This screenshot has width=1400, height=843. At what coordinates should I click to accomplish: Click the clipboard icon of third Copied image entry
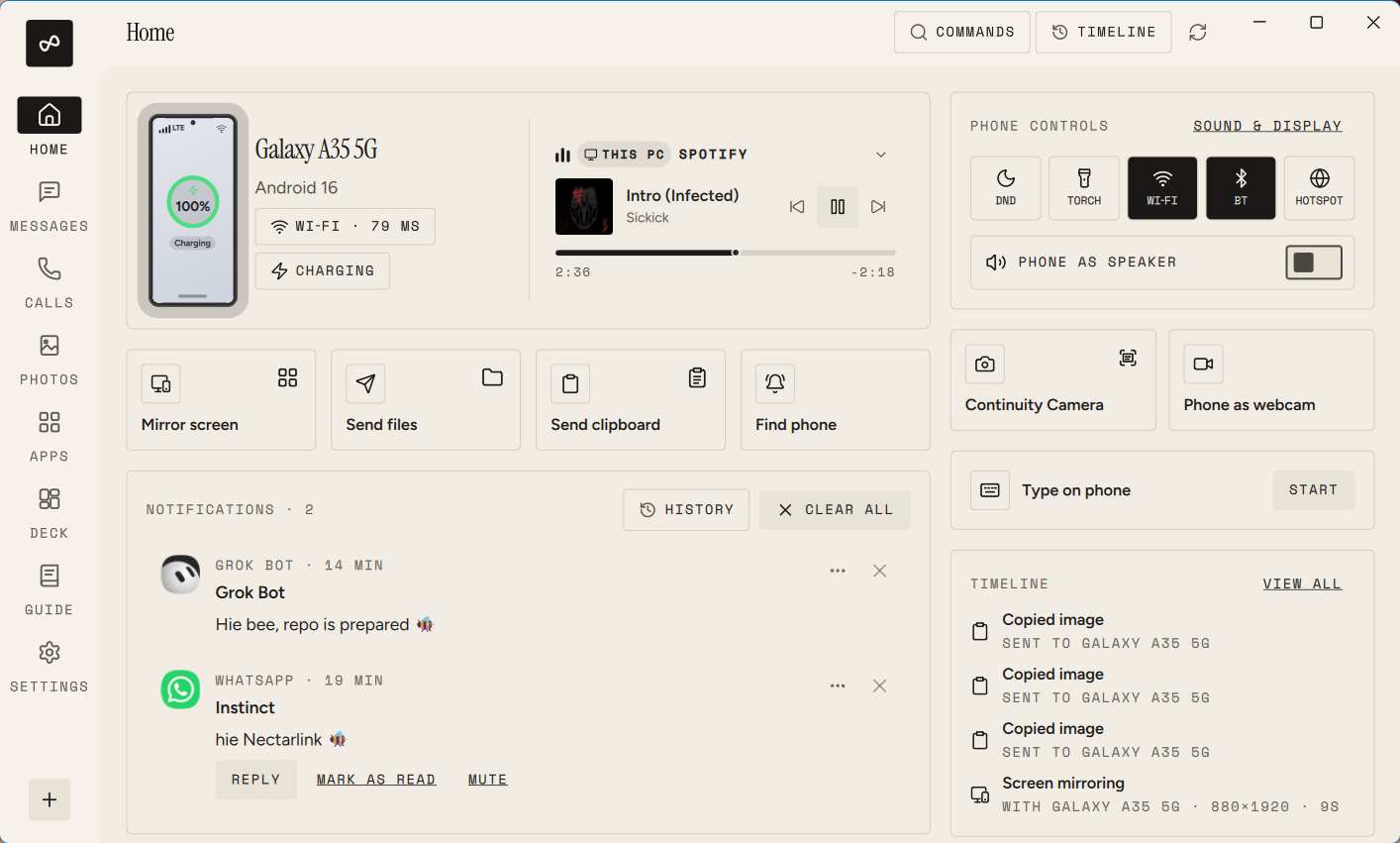980,740
